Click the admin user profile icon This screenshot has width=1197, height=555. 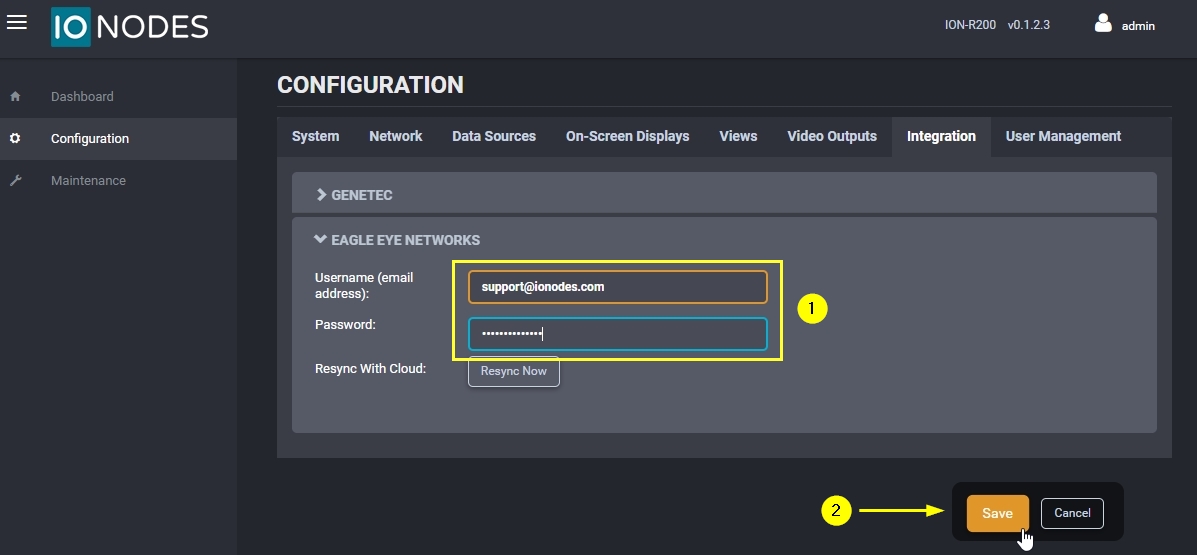pos(1103,24)
